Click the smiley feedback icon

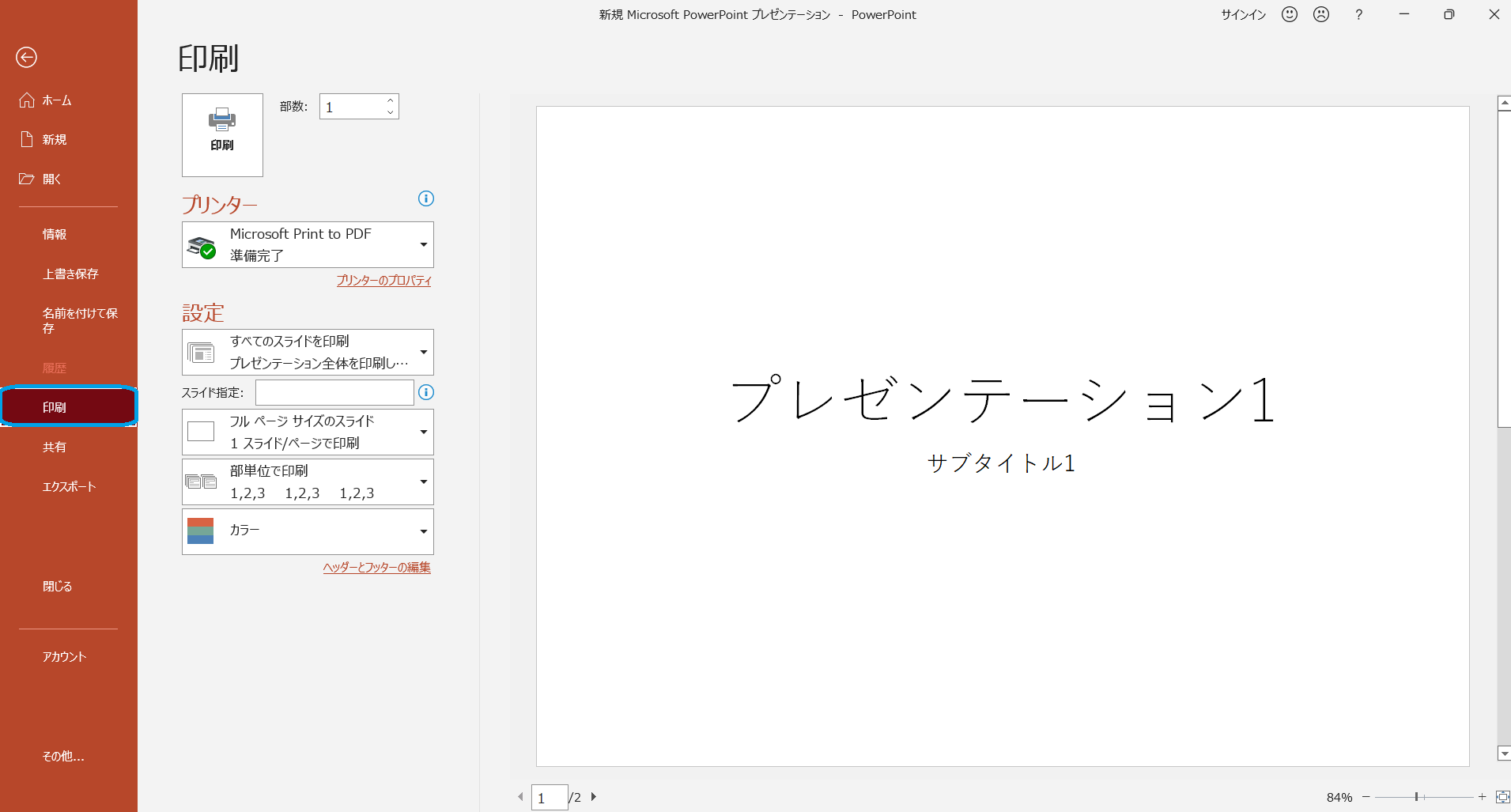[x=1290, y=14]
